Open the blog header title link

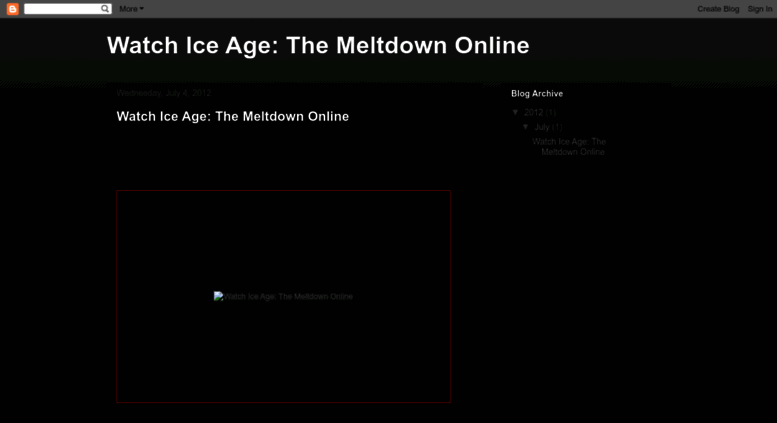pyautogui.click(x=318, y=46)
